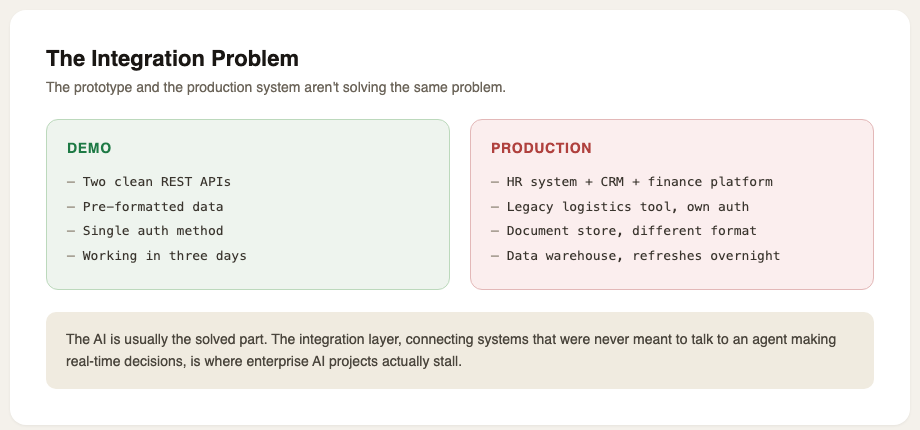The height and width of the screenshot is (430, 920).
Task: Click 'Legacy logistics tool, own auth' item
Action: coord(628,206)
